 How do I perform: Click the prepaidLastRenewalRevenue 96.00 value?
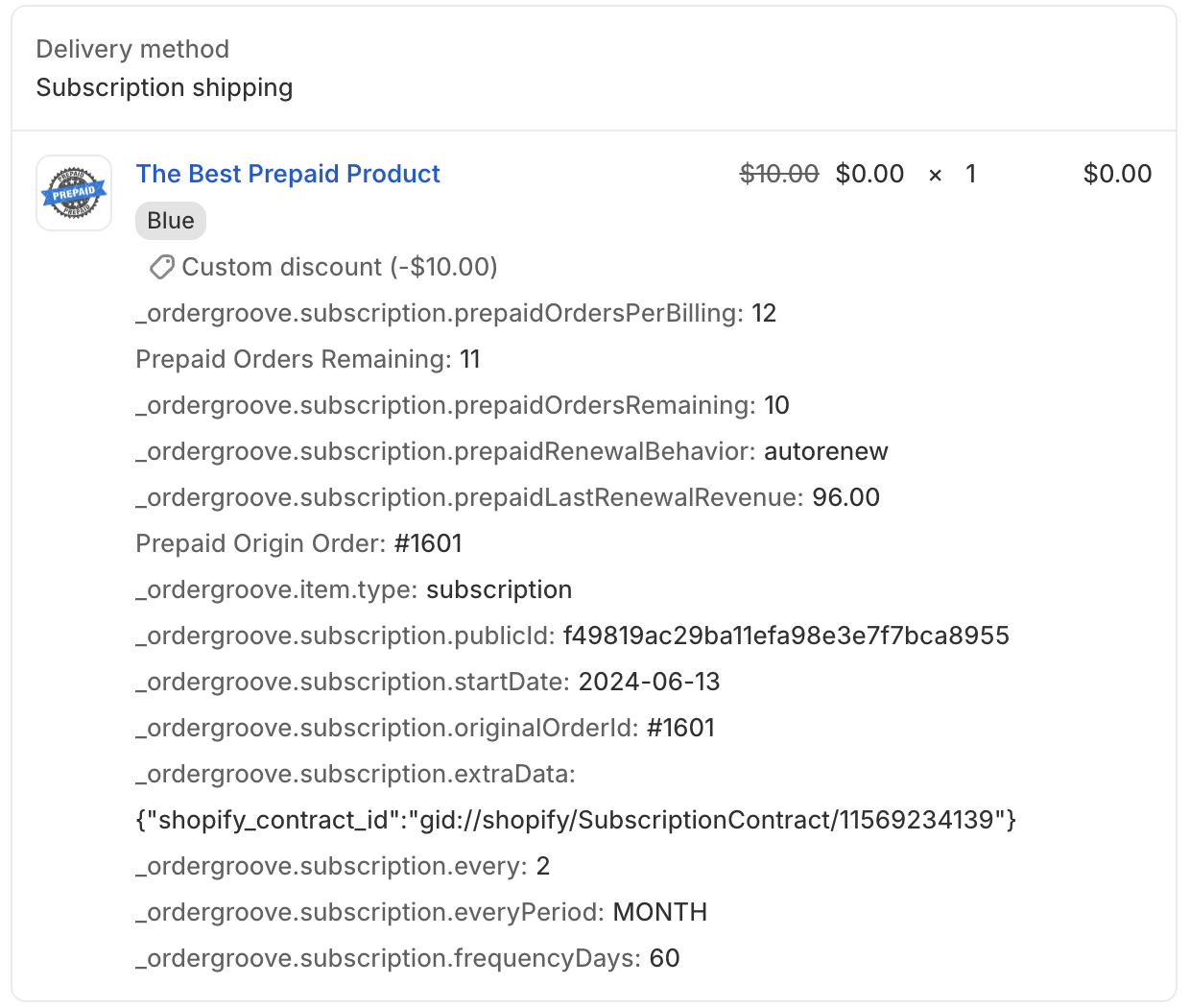point(846,497)
